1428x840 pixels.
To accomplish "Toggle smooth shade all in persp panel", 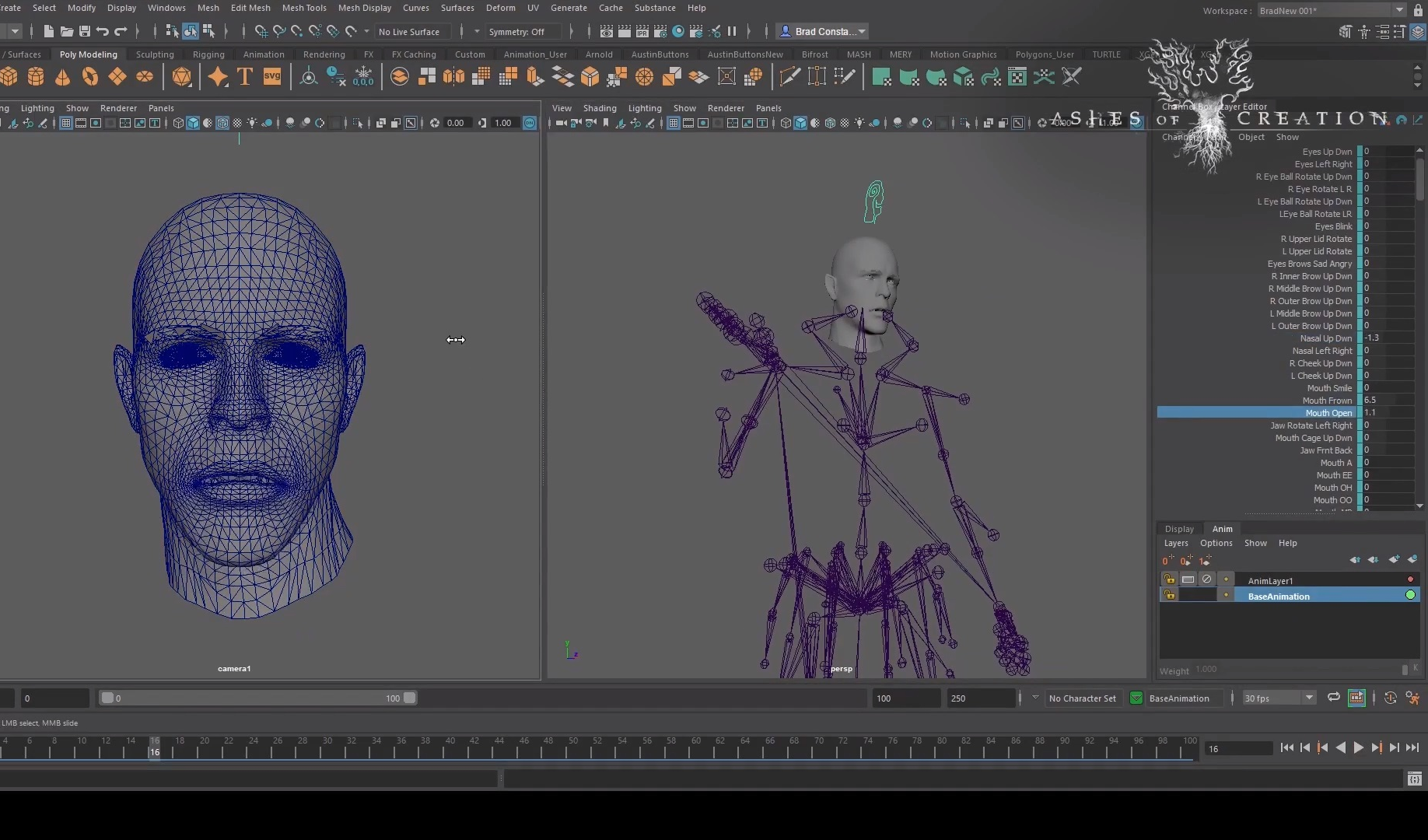I will click(800, 123).
